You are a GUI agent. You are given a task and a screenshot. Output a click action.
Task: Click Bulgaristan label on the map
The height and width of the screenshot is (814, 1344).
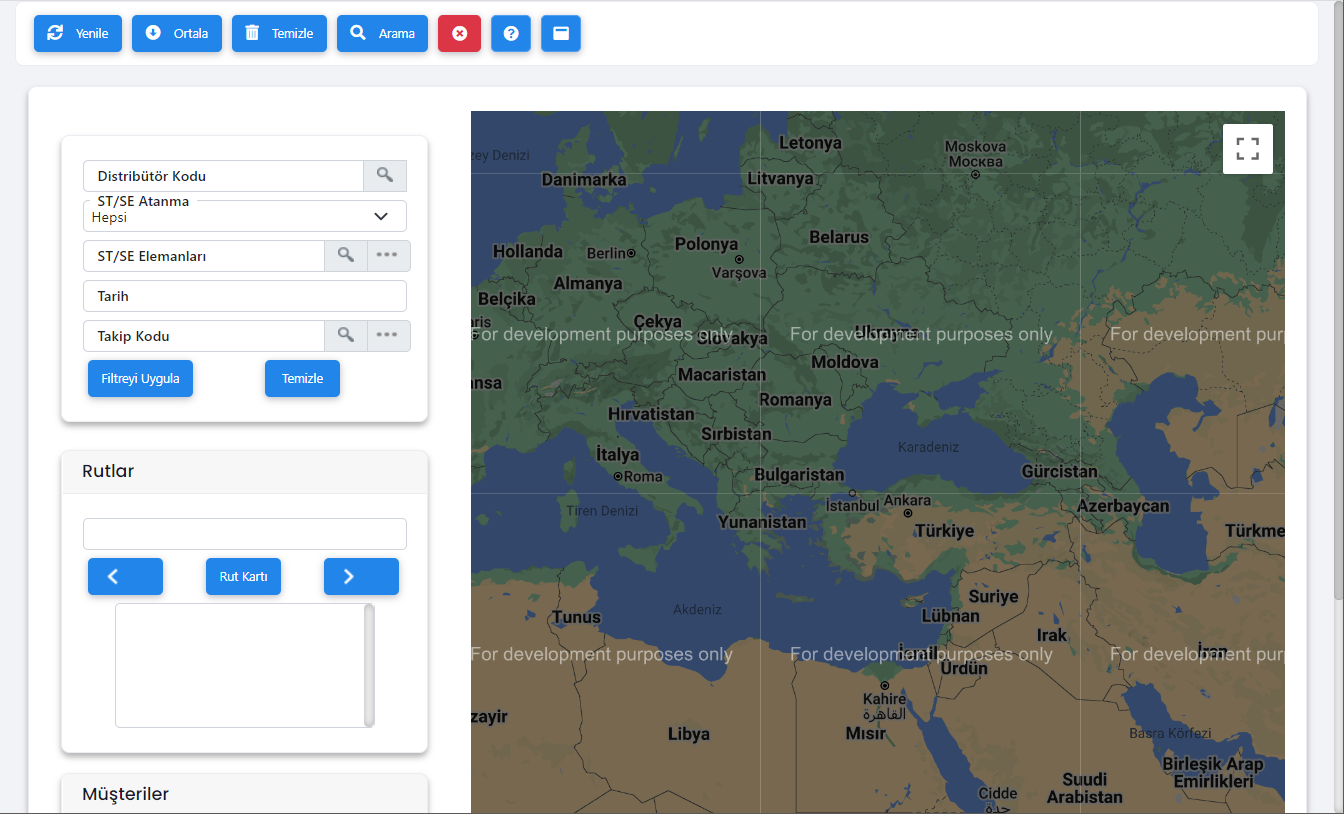point(799,474)
